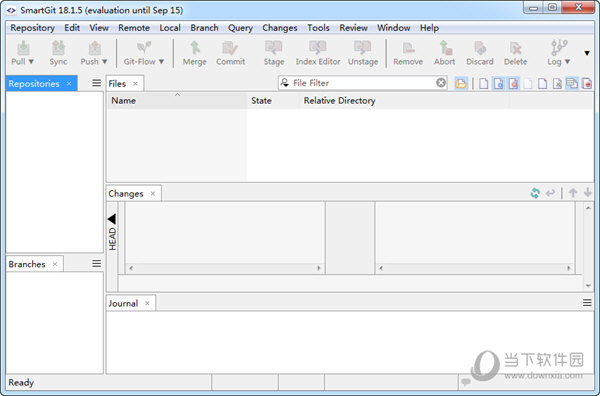Toggle plain page filter left of x-marked page

[542, 83]
